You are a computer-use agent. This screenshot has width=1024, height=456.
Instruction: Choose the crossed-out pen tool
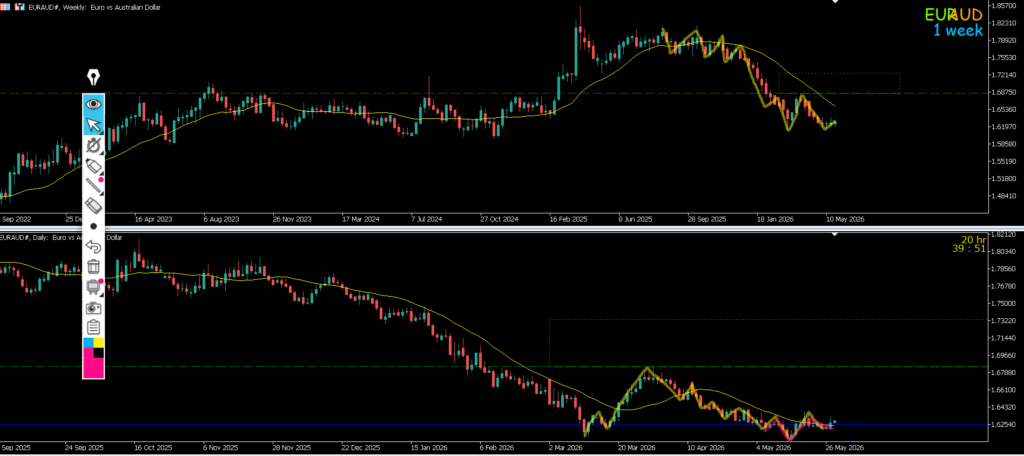(93, 145)
